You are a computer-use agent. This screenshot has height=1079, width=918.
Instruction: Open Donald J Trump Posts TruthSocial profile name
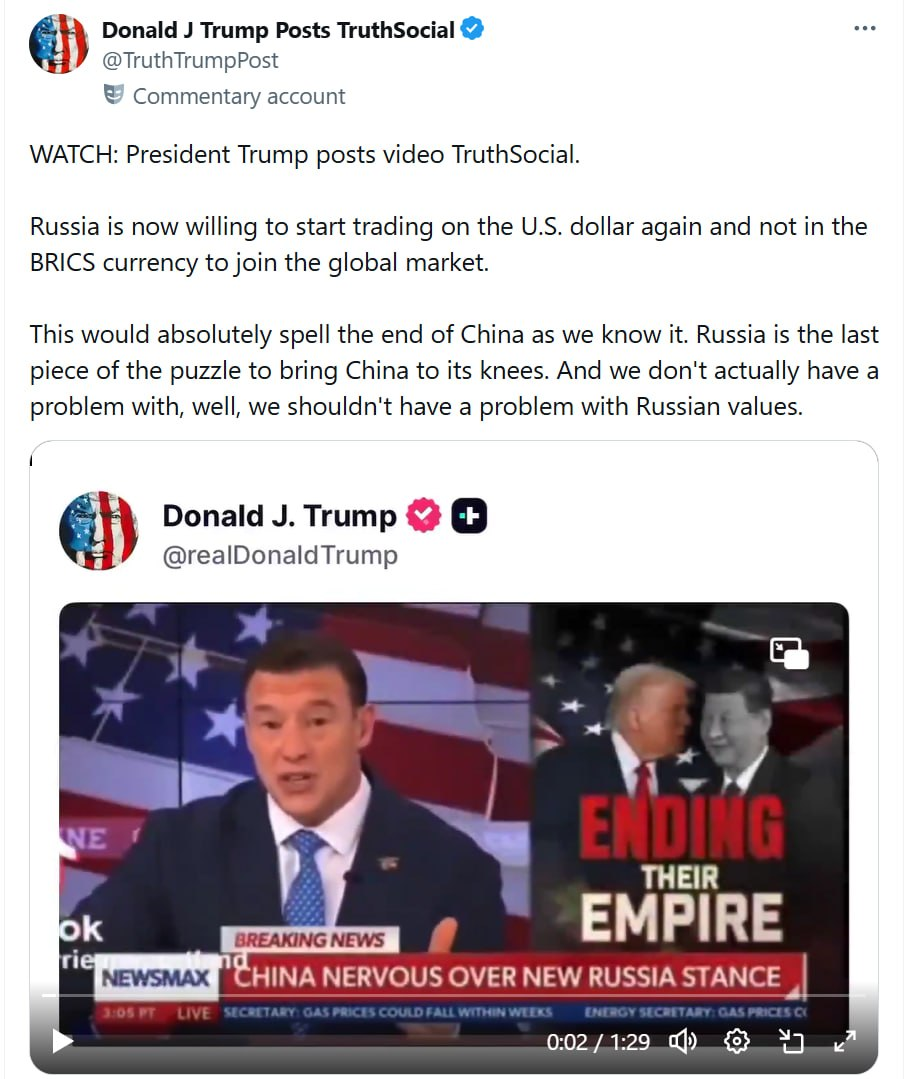278,30
